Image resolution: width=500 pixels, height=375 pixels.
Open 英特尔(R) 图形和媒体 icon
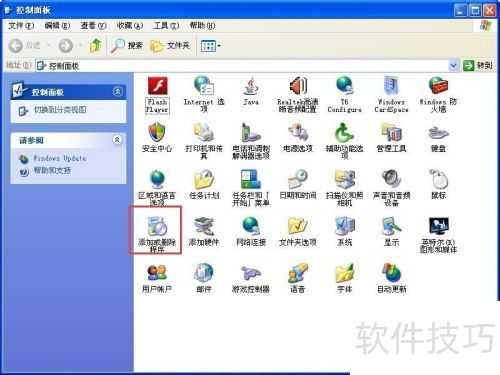pos(438,226)
